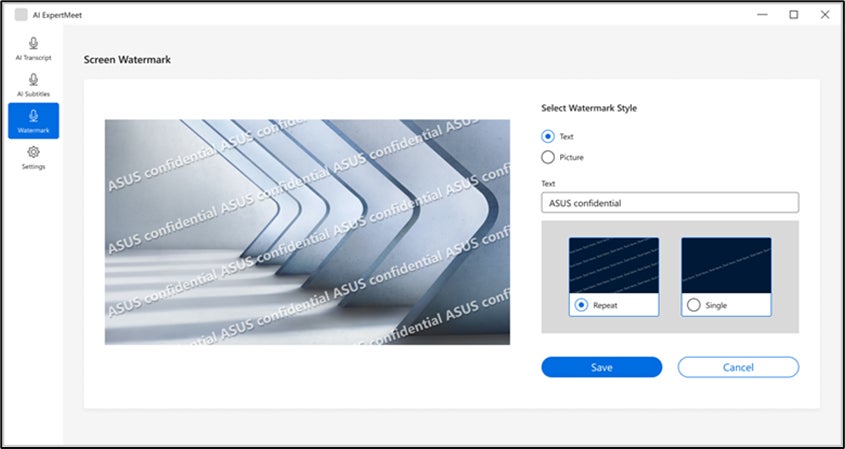Choose the Repeat layout radio button
Viewport: 845px width, 449px height.
click(x=581, y=305)
